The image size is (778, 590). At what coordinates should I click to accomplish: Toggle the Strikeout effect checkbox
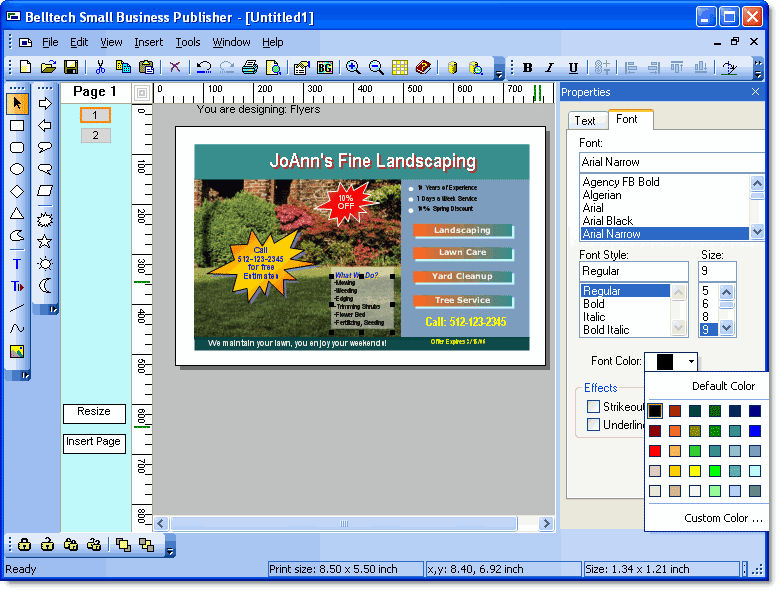coord(593,406)
